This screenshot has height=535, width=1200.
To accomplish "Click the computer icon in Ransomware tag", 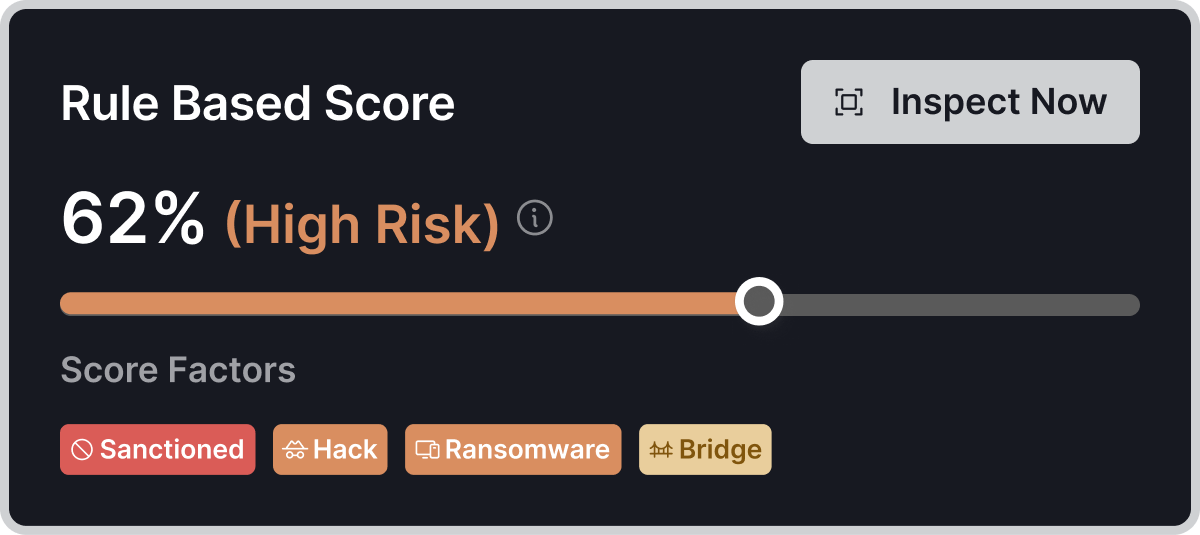I will click(428, 450).
